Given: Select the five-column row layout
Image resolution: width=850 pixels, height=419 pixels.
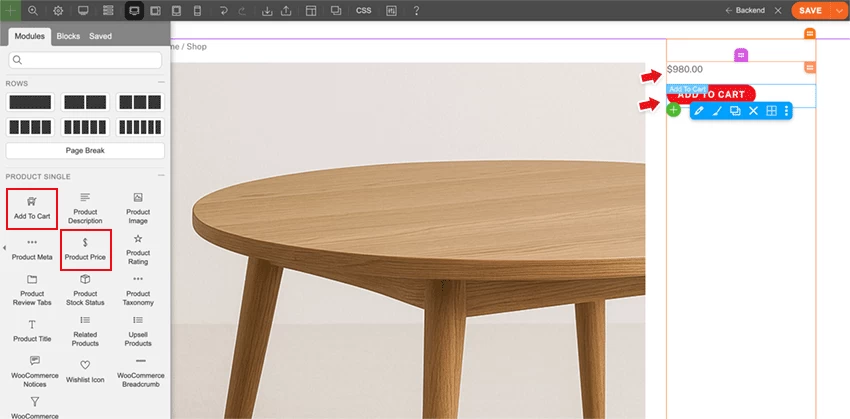Looking at the screenshot, I should click(85, 127).
